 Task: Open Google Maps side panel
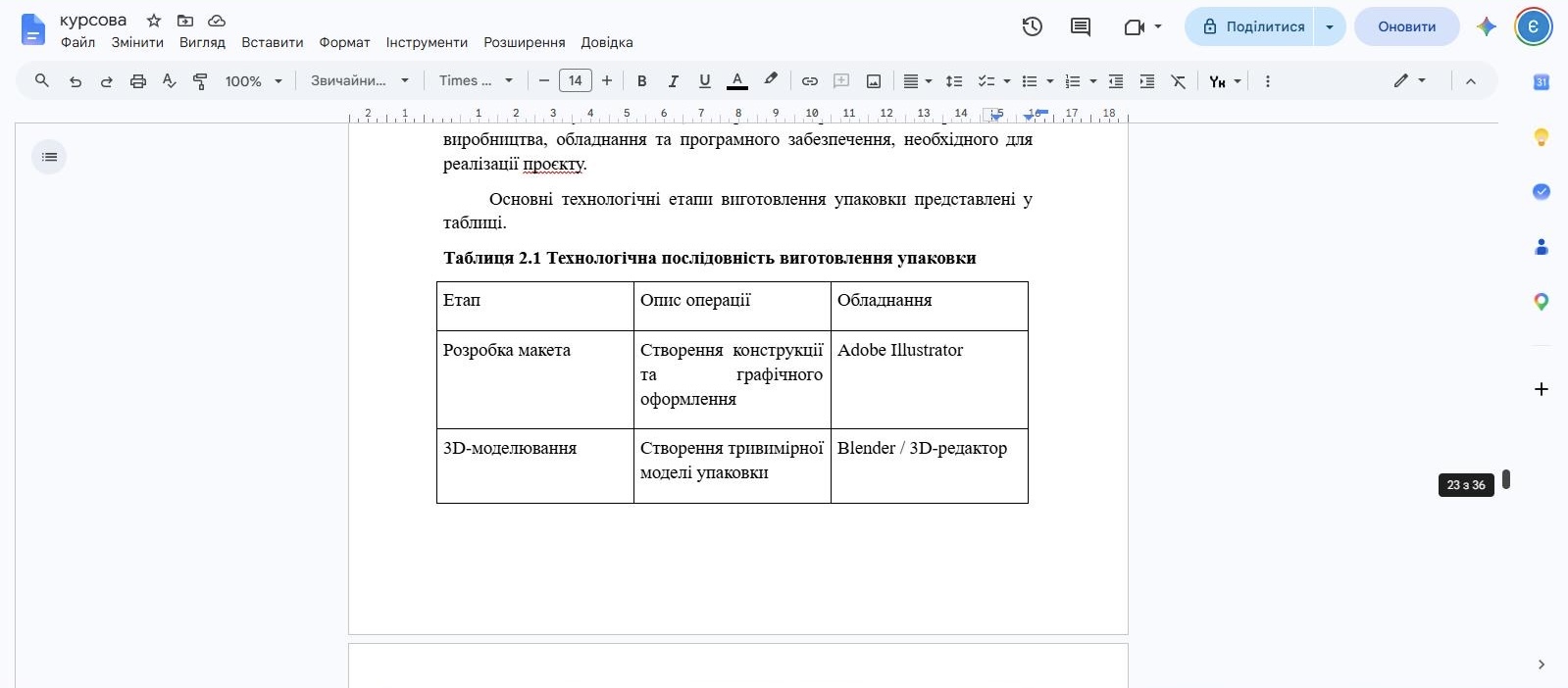1542,302
